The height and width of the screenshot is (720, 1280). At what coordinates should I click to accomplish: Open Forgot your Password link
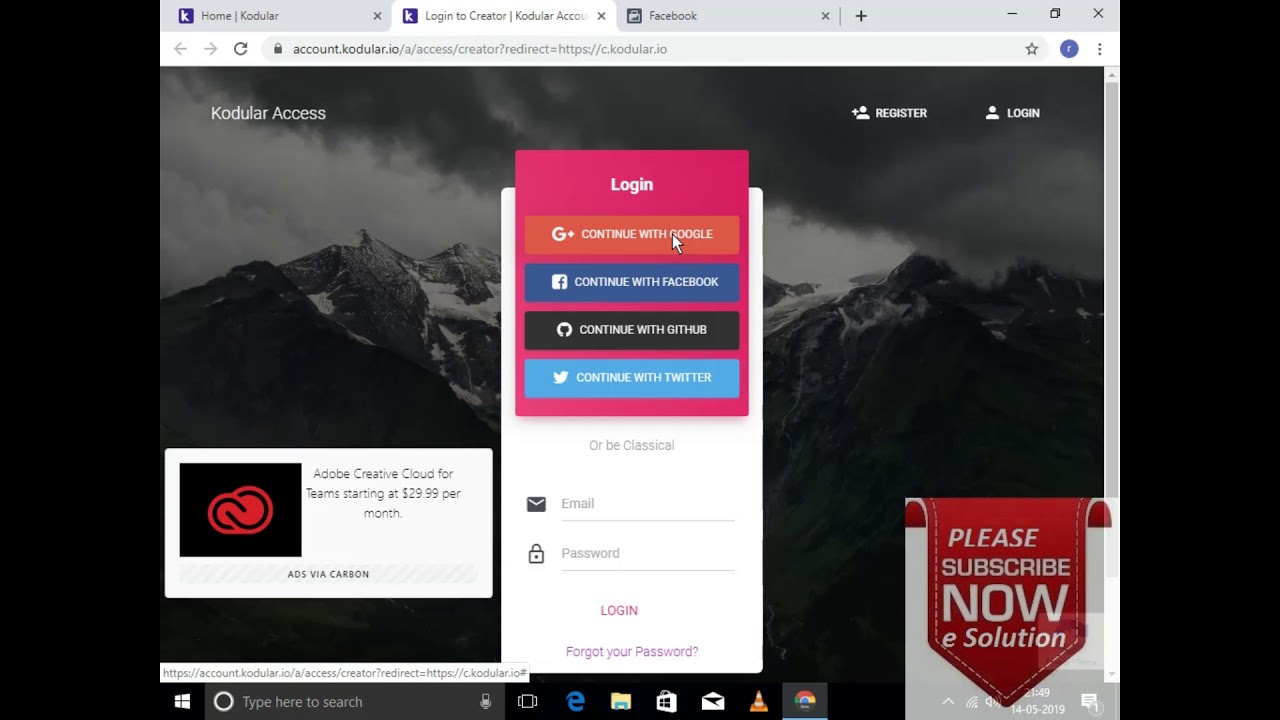[632, 651]
